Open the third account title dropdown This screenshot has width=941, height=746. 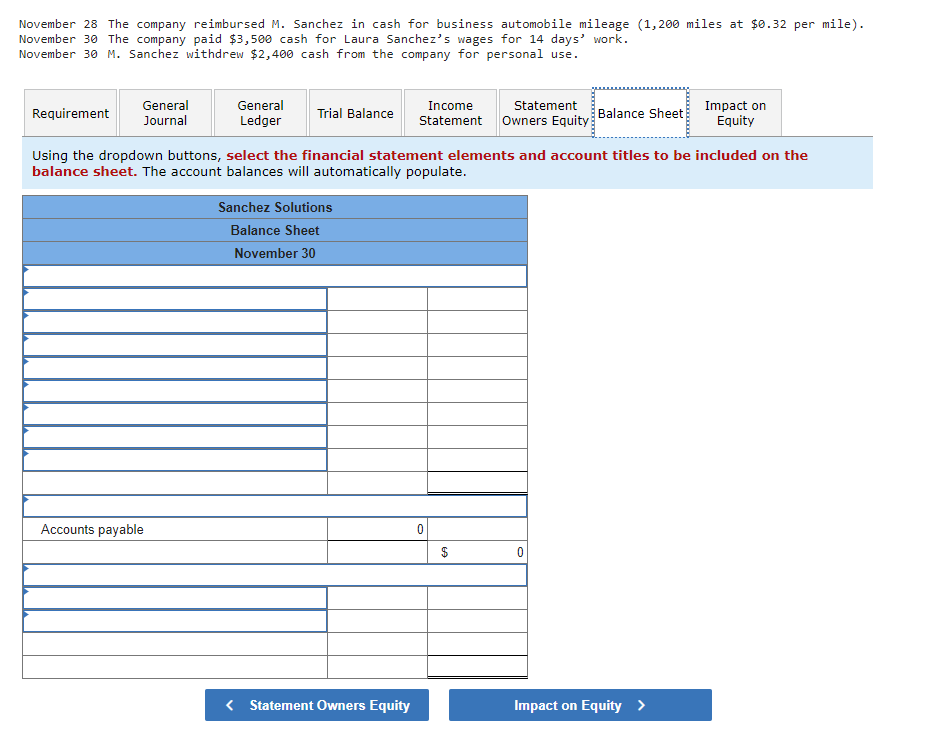coord(175,344)
